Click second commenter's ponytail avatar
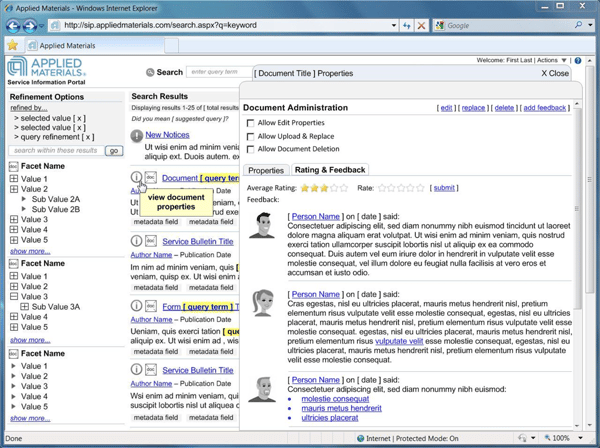Image resolution: width=600 pixels, height=448 pixels. [x=263, y=303]
